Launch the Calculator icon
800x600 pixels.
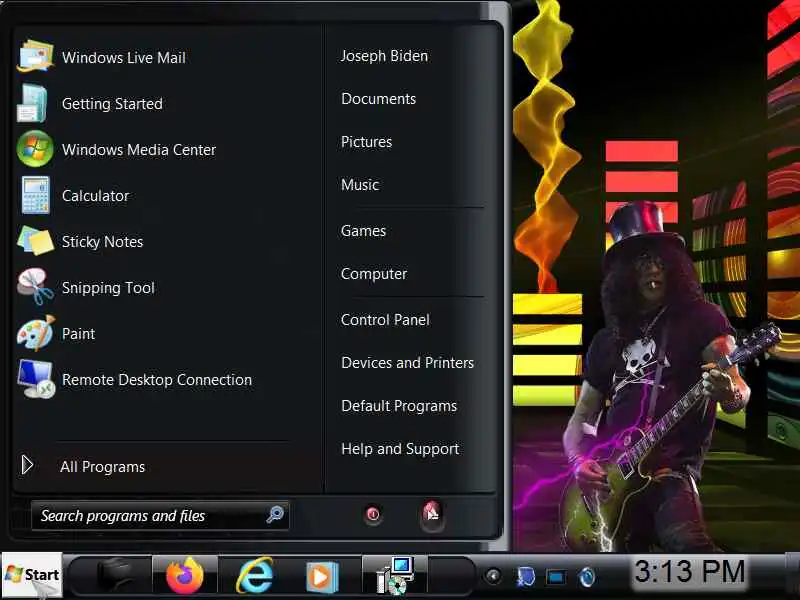(35, 195)
